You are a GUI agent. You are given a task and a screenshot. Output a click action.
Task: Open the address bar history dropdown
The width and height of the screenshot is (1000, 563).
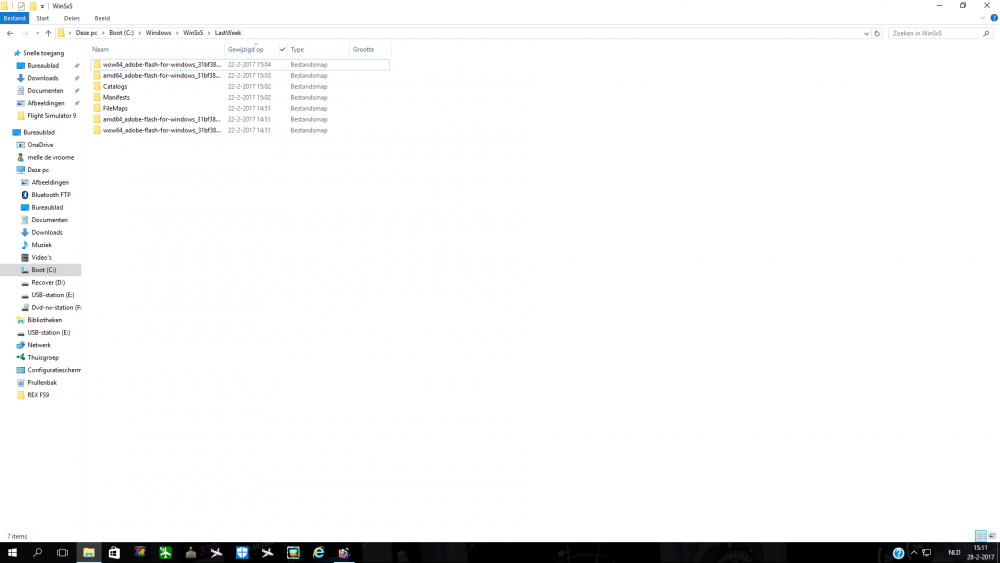click(866, 33)
